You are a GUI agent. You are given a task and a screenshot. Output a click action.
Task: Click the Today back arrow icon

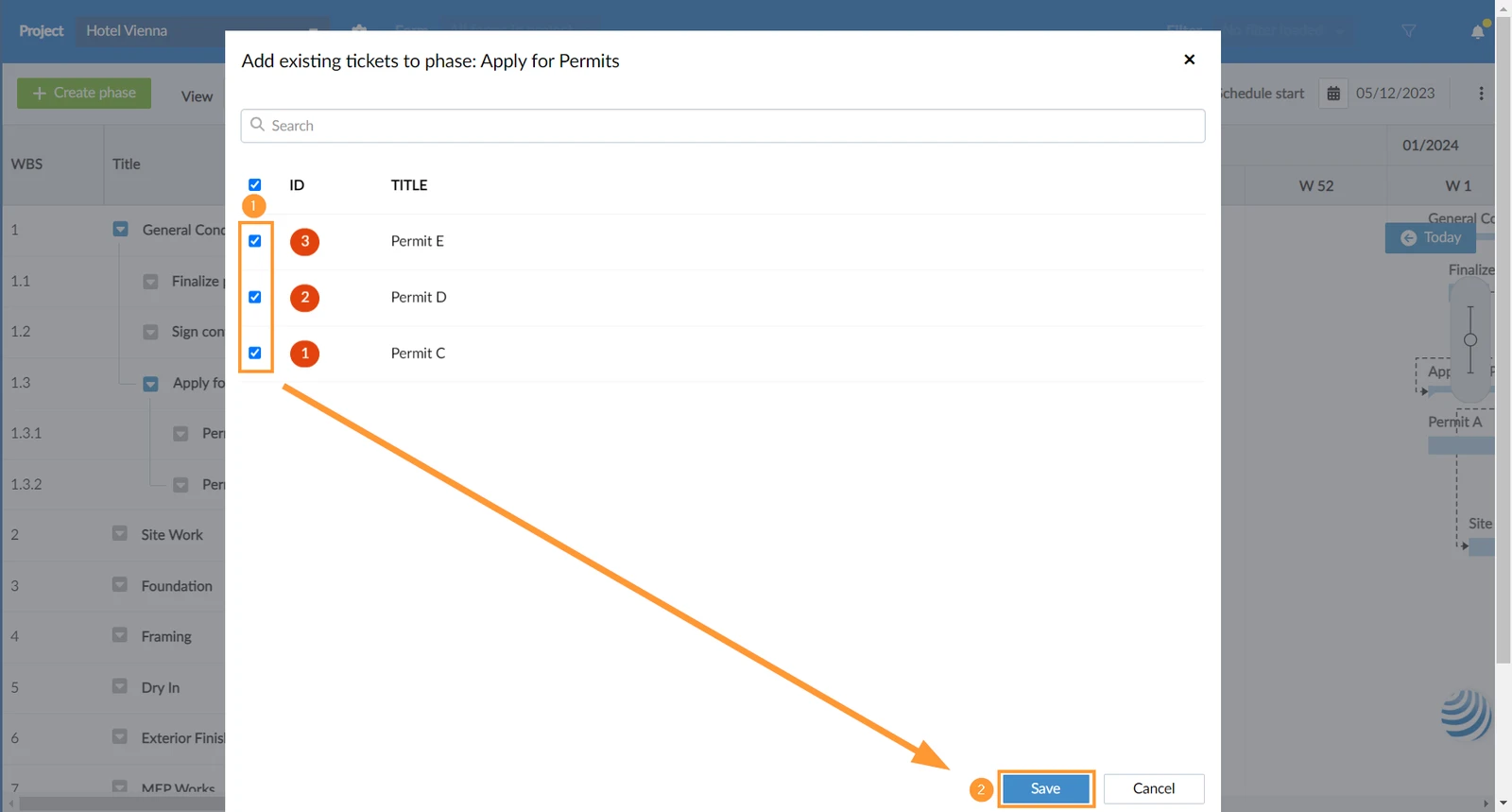[1408, 238]
